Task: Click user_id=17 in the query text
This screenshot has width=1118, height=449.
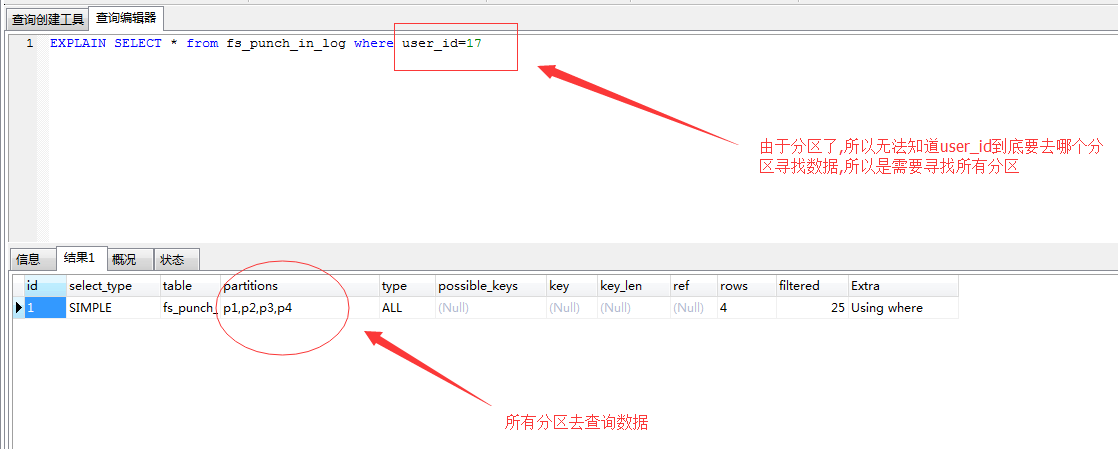Action: click(x=442, y=43)
